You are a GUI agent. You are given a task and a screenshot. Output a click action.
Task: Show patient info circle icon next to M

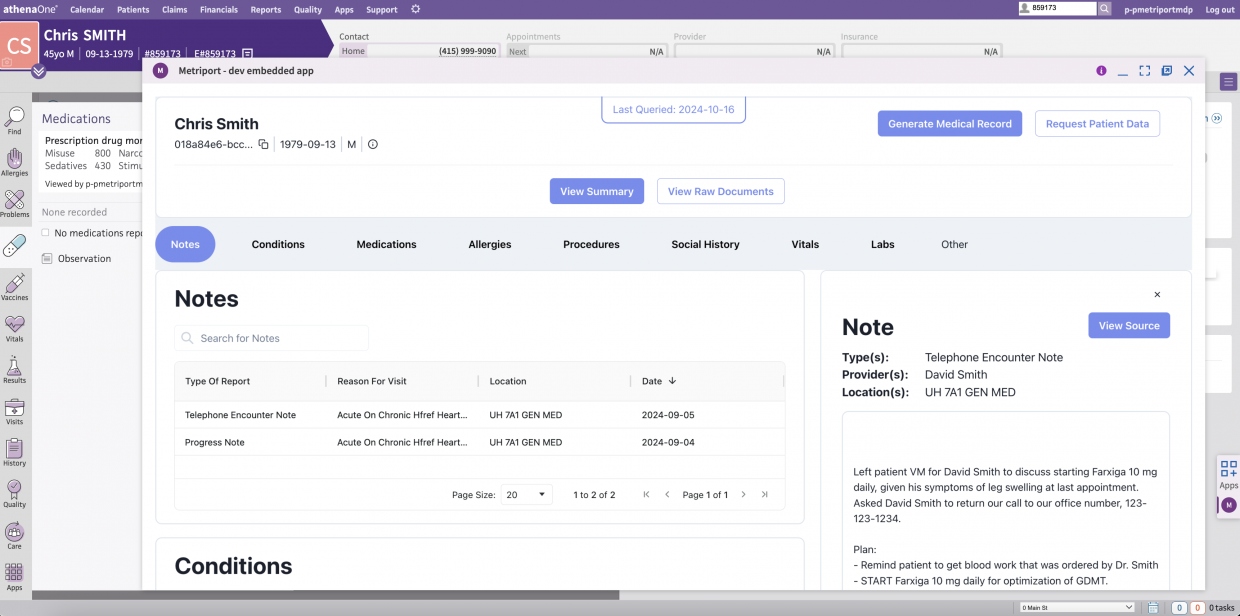point(373,144)
